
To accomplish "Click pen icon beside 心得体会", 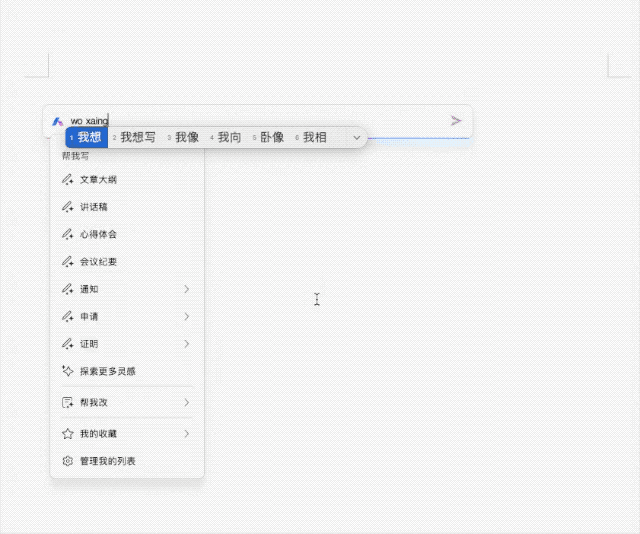I will (x=67, y=234).
